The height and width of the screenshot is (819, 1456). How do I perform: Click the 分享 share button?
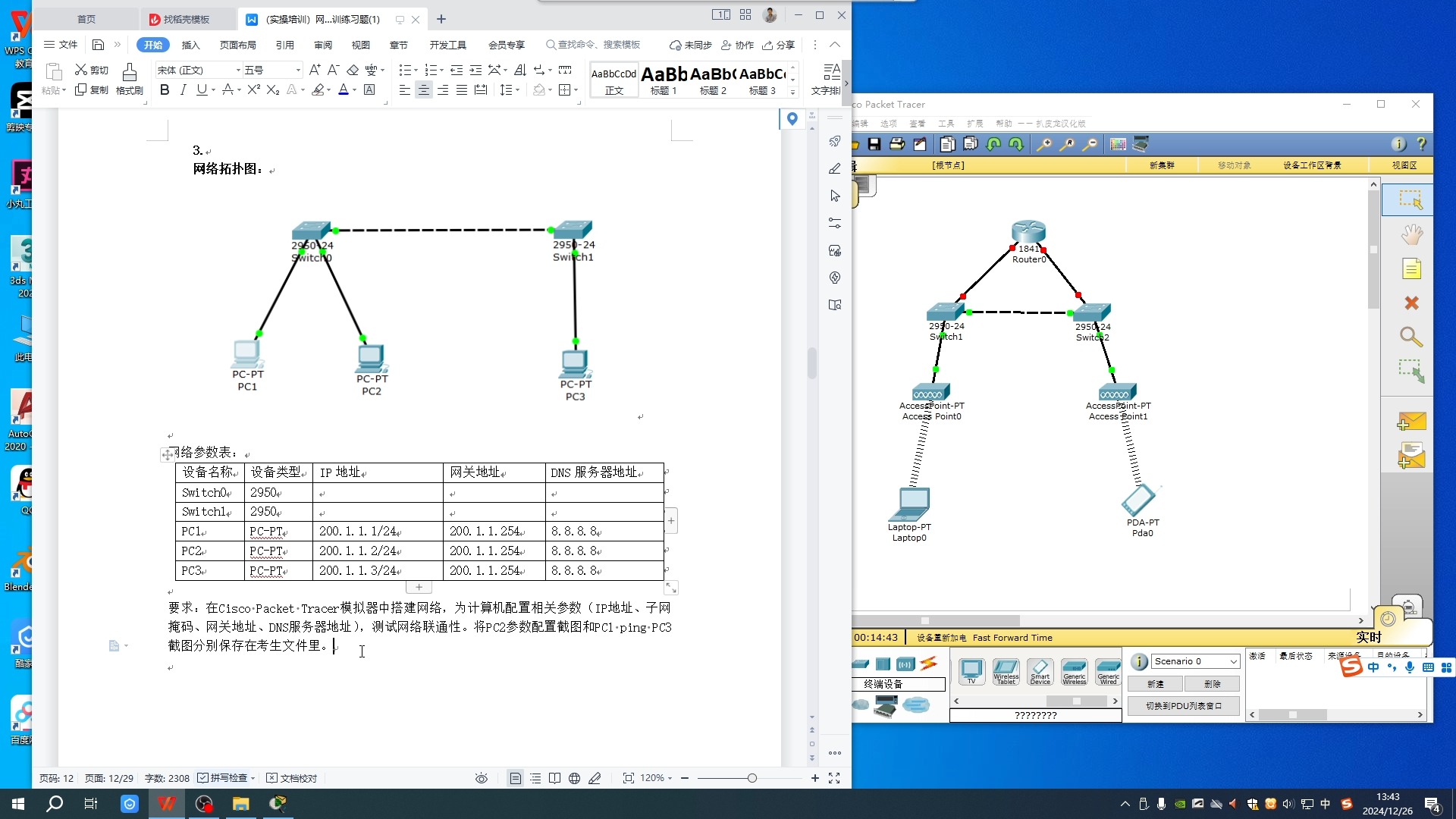coord(779,45)
